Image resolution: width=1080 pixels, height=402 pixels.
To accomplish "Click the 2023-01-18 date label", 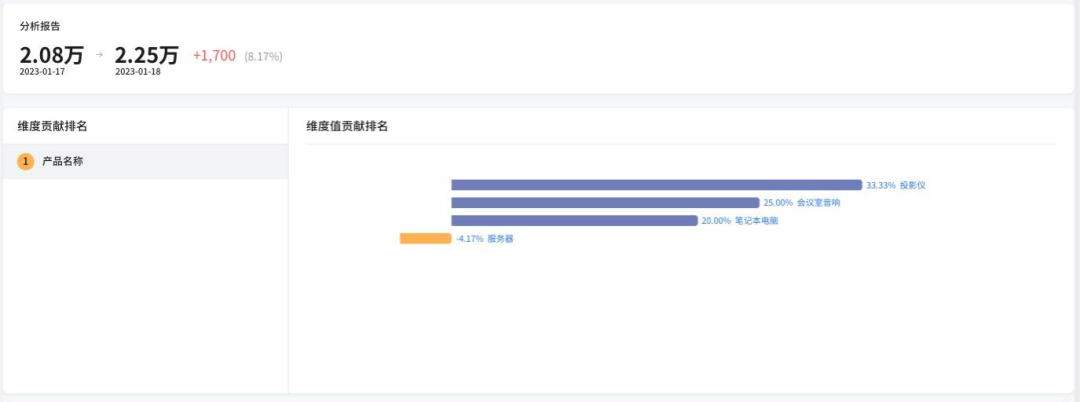I will 138,73.
